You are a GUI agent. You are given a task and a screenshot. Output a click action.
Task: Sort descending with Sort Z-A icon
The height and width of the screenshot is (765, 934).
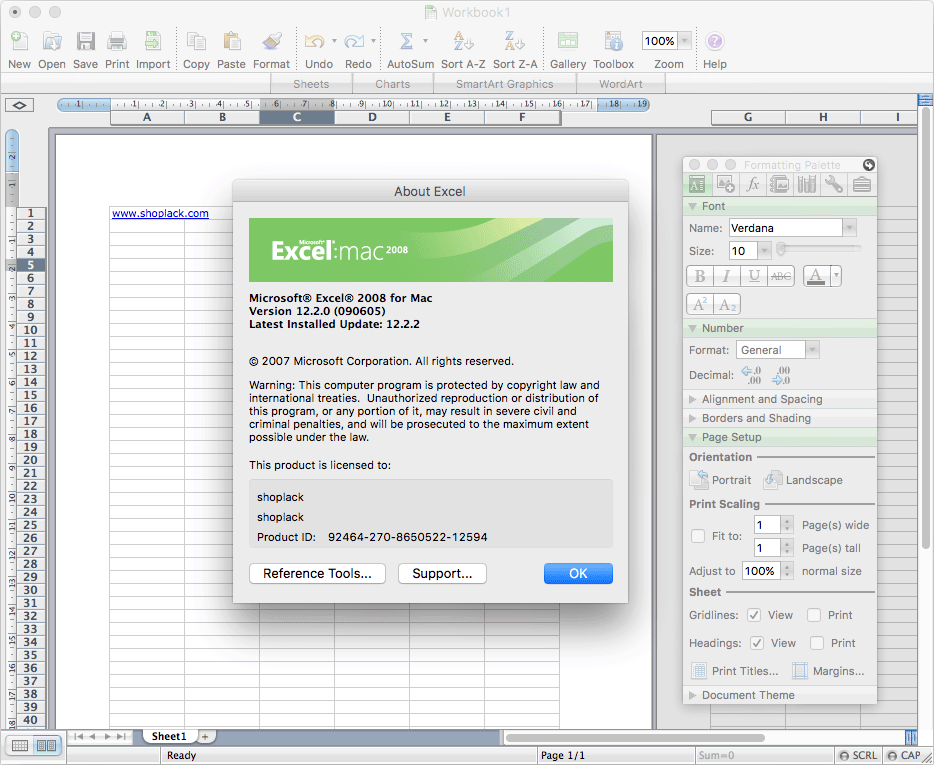click(515, 41)
